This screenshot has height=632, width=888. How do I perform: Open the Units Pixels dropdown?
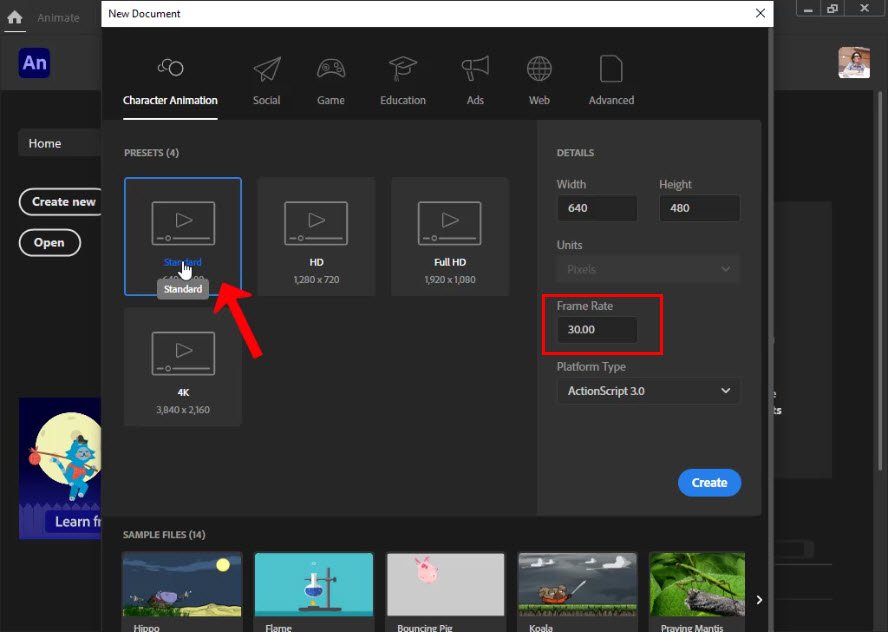coord(648,270)
